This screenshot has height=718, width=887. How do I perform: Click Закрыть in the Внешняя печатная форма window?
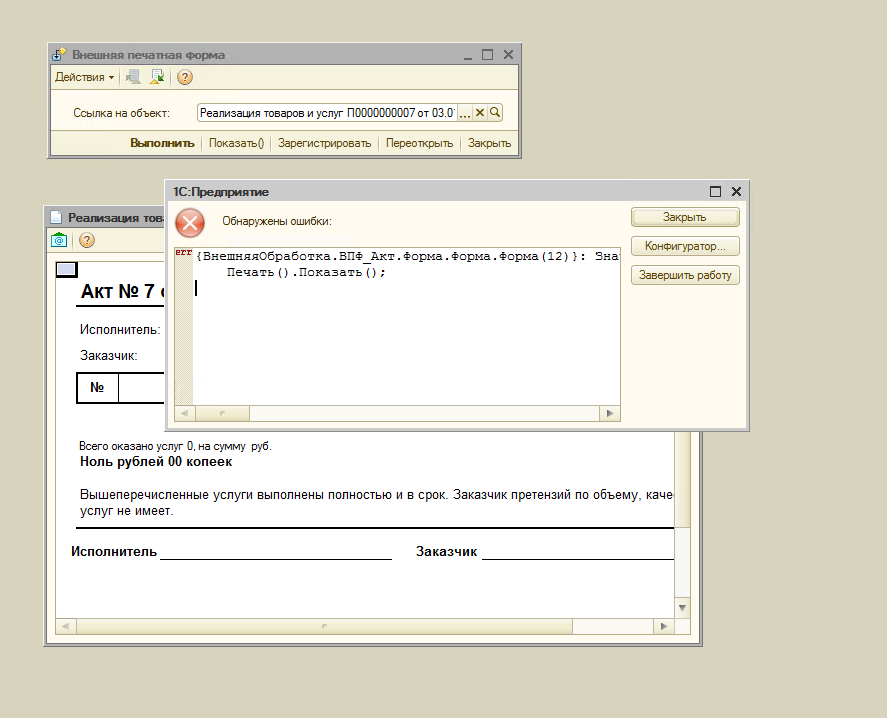tap(489, 143)
